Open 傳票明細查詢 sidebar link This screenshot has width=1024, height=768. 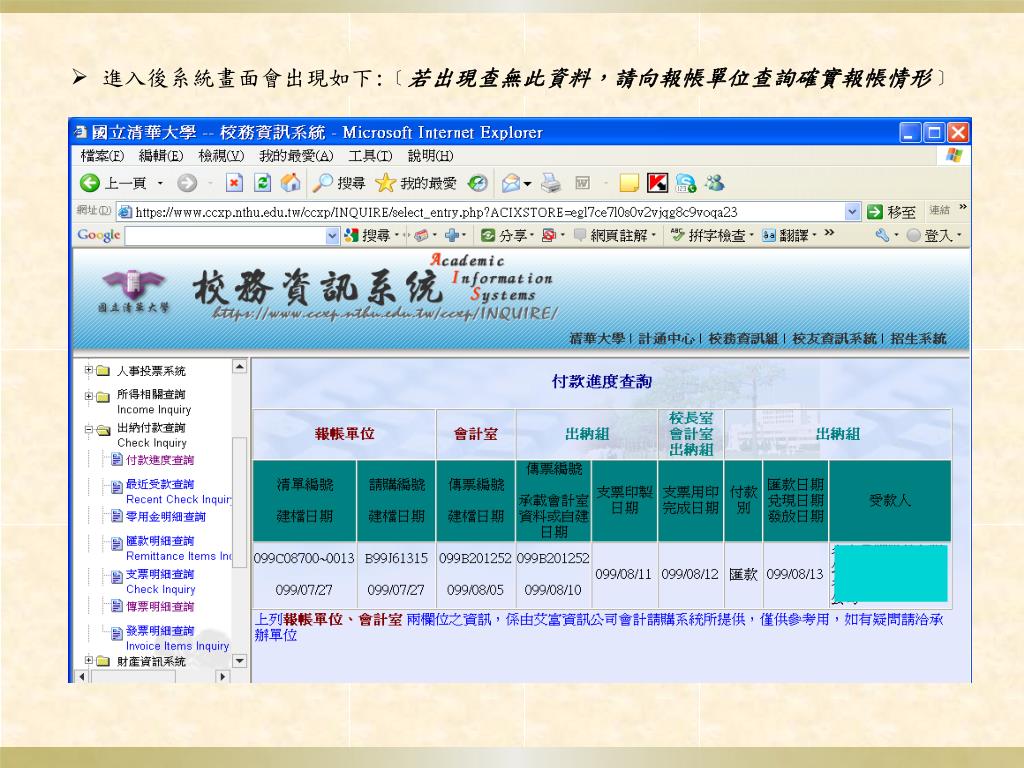click(x=160, y=607)
